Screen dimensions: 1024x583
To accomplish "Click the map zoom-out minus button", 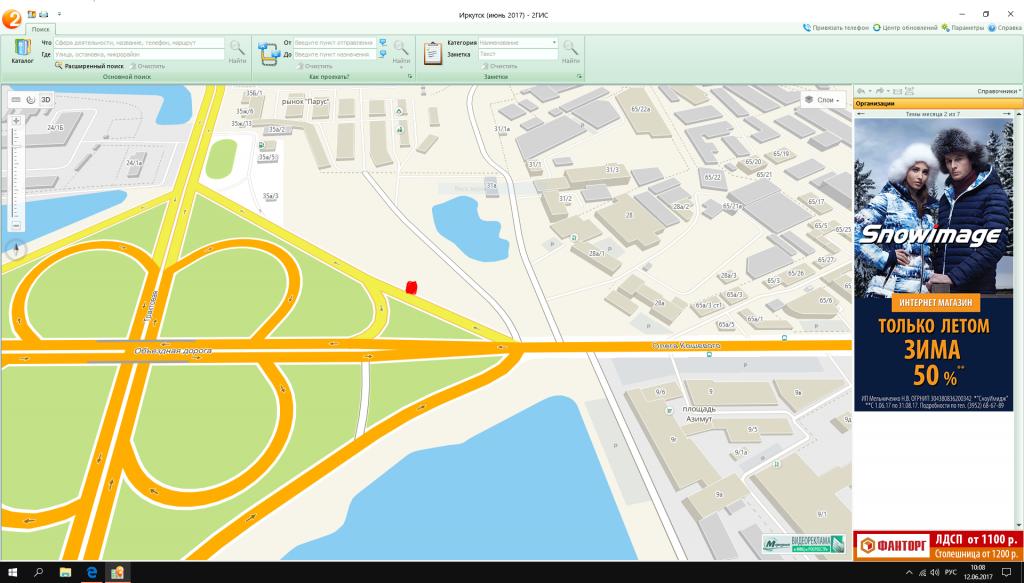I will point(16,226).
